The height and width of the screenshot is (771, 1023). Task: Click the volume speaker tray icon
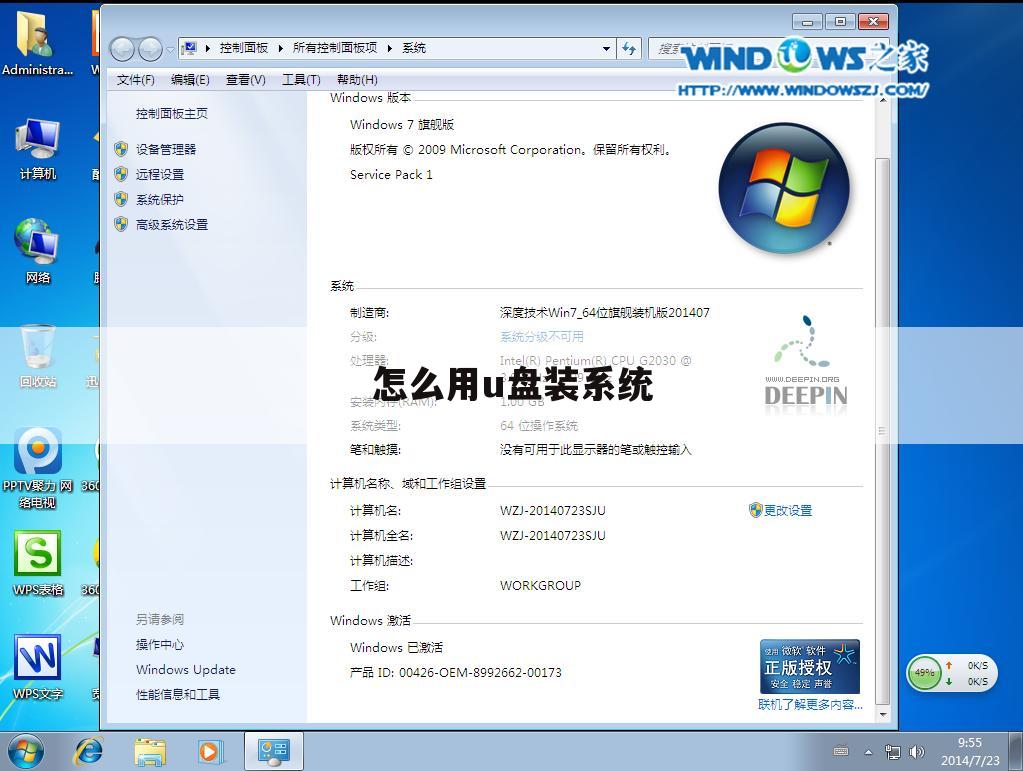(x=917, y=752)
